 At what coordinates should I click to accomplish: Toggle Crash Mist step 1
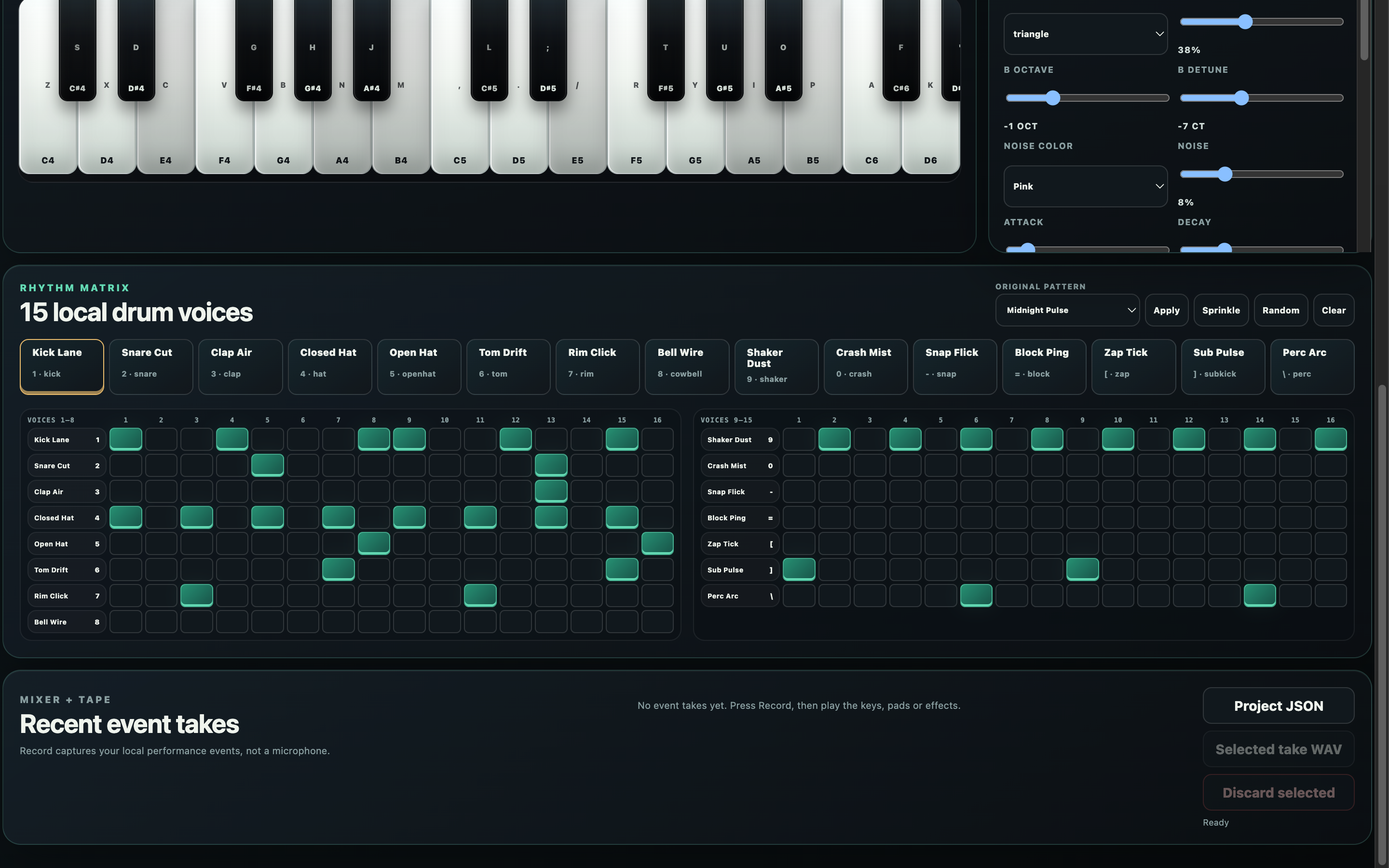tap(799, 465)
